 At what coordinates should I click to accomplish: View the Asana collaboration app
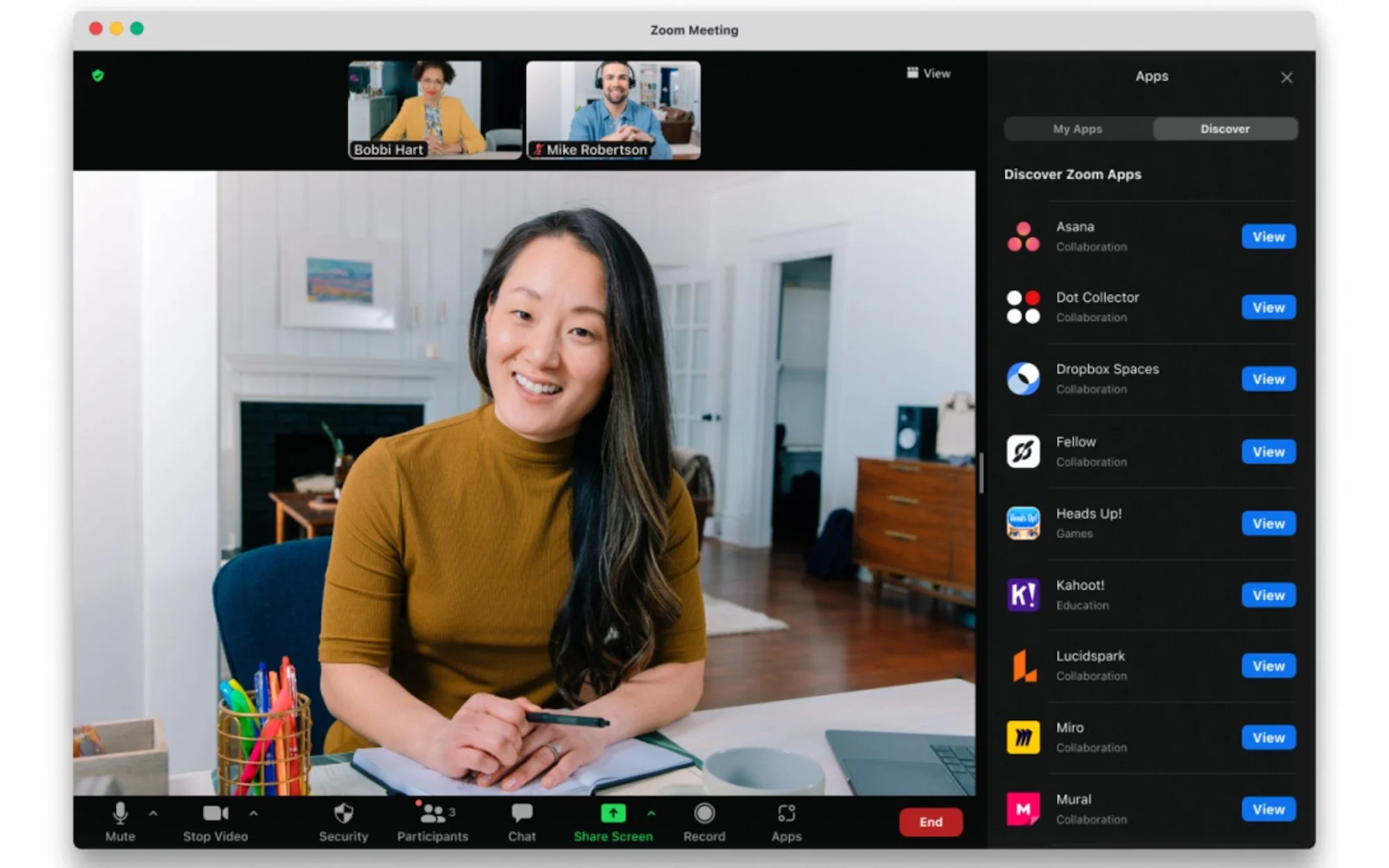[1267, 236]
